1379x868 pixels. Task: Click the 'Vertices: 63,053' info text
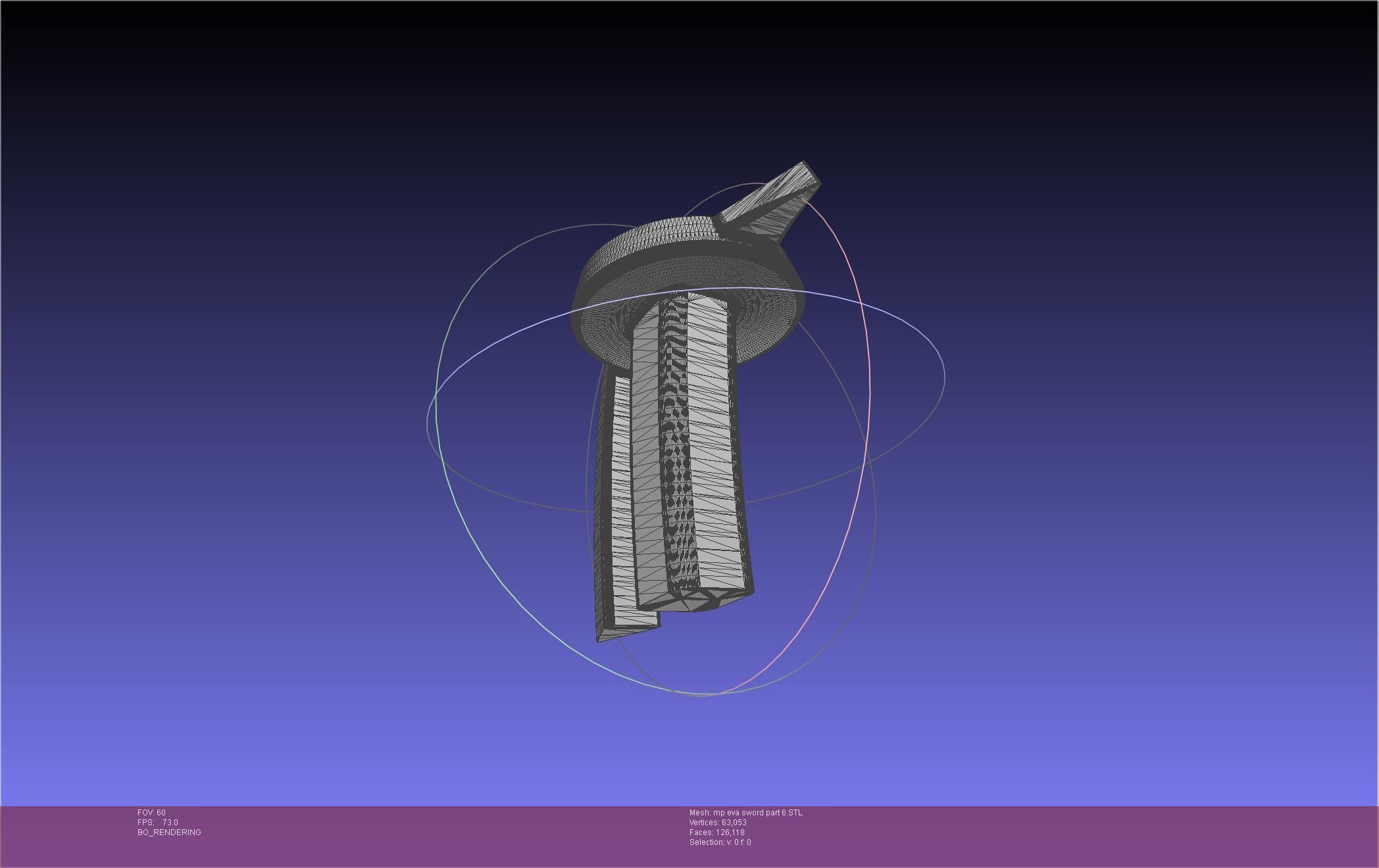pos(718,823)
